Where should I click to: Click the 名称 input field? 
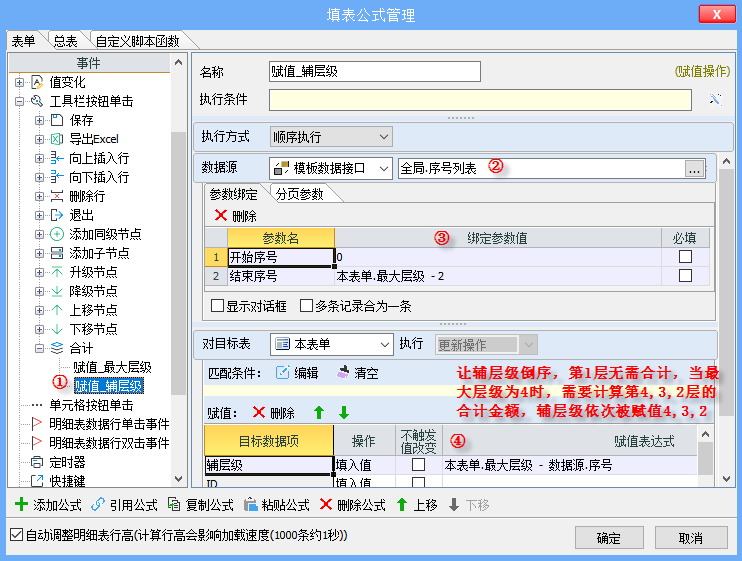[x=374, y=71]
